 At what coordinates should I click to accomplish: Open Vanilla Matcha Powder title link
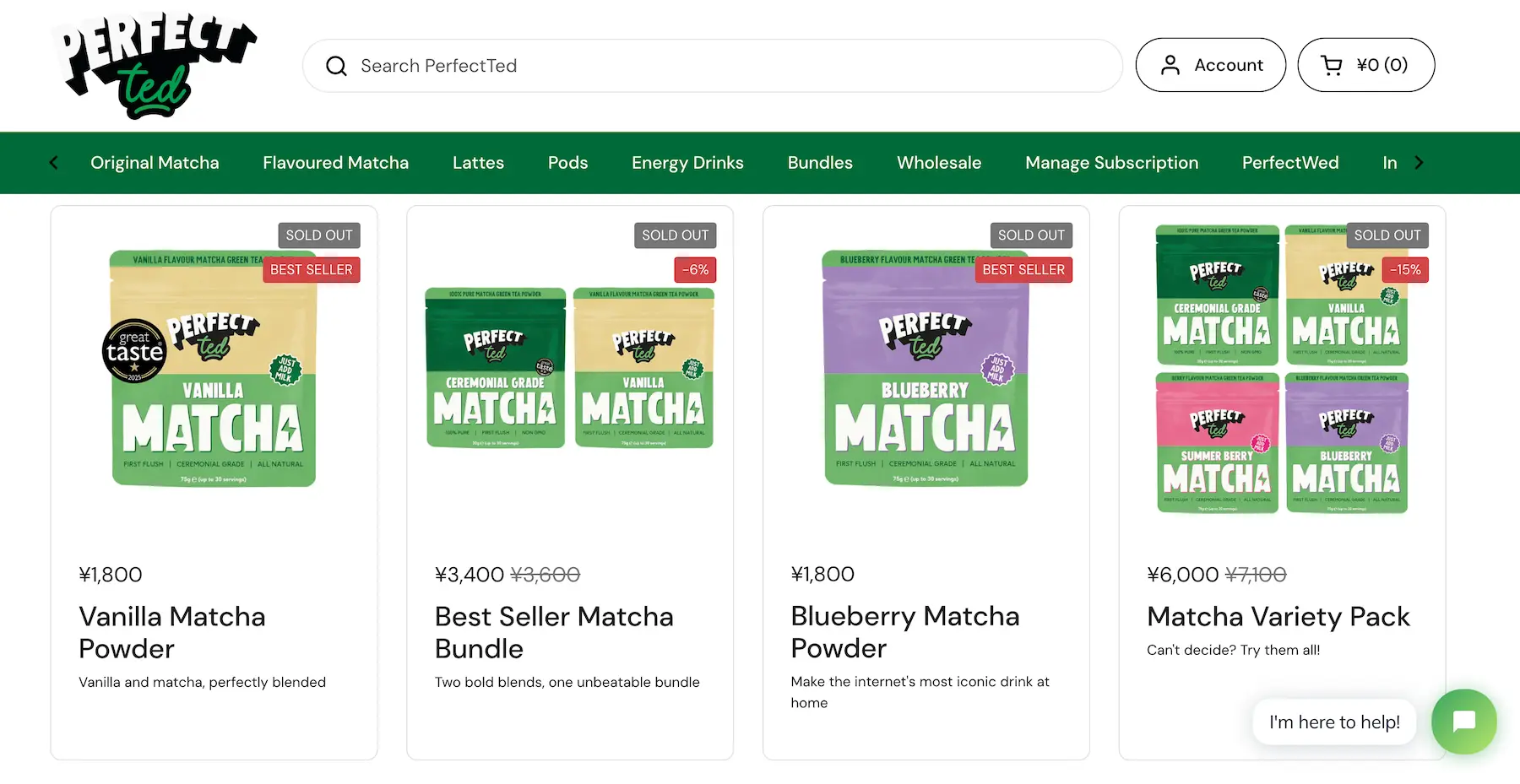coord(172,632)
